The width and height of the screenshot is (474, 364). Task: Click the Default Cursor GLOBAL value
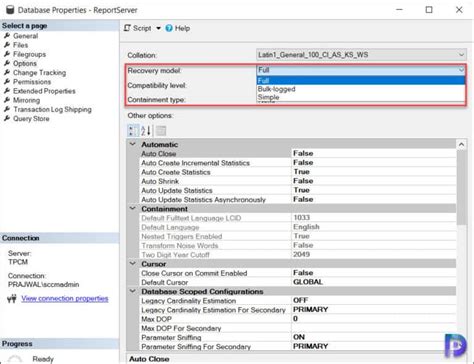coord(374,282)
